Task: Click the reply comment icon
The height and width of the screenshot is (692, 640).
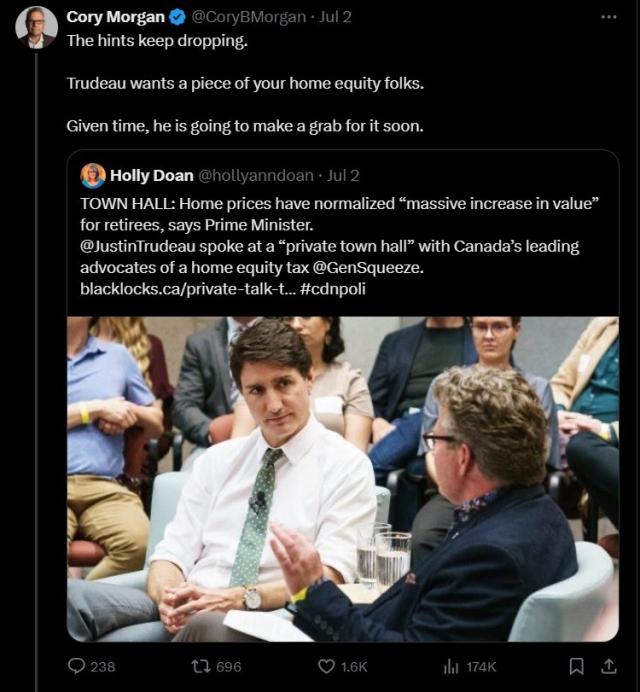Action: (x=76, y=666)
